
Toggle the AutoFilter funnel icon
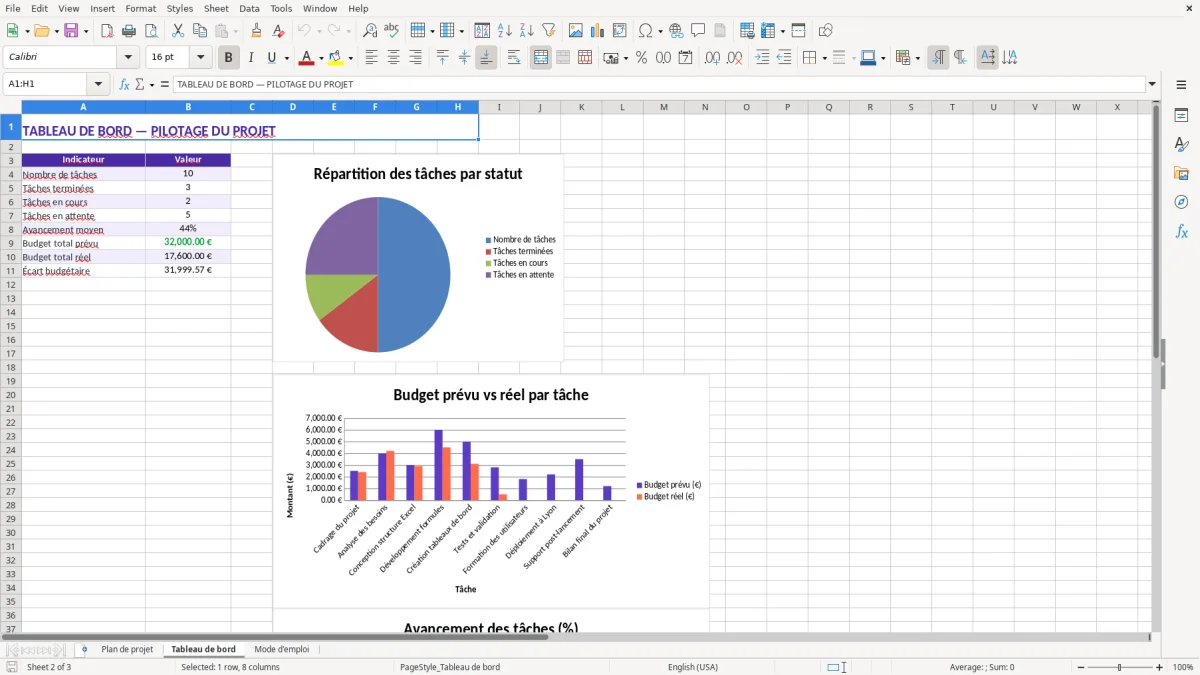(549, 31)
